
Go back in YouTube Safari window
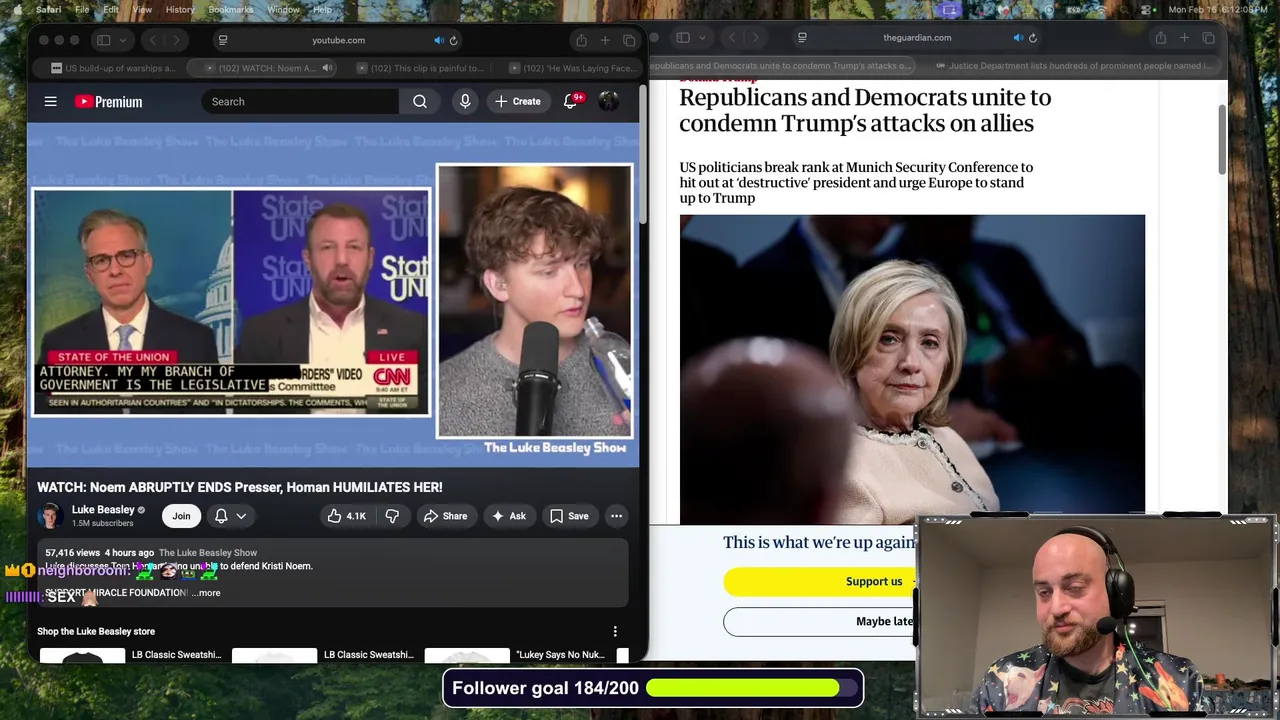pos(152,40)
